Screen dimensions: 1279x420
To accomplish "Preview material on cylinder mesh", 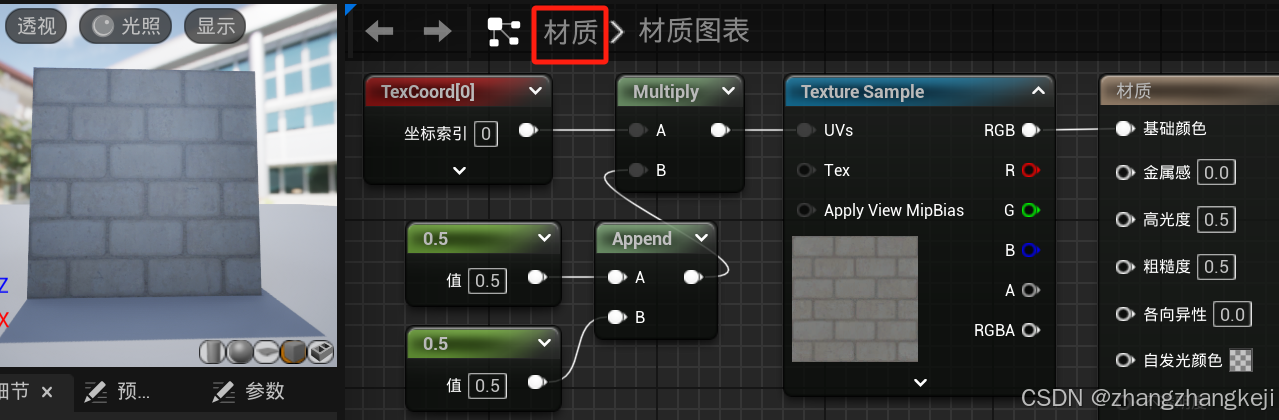I will [x=212, y=352].
